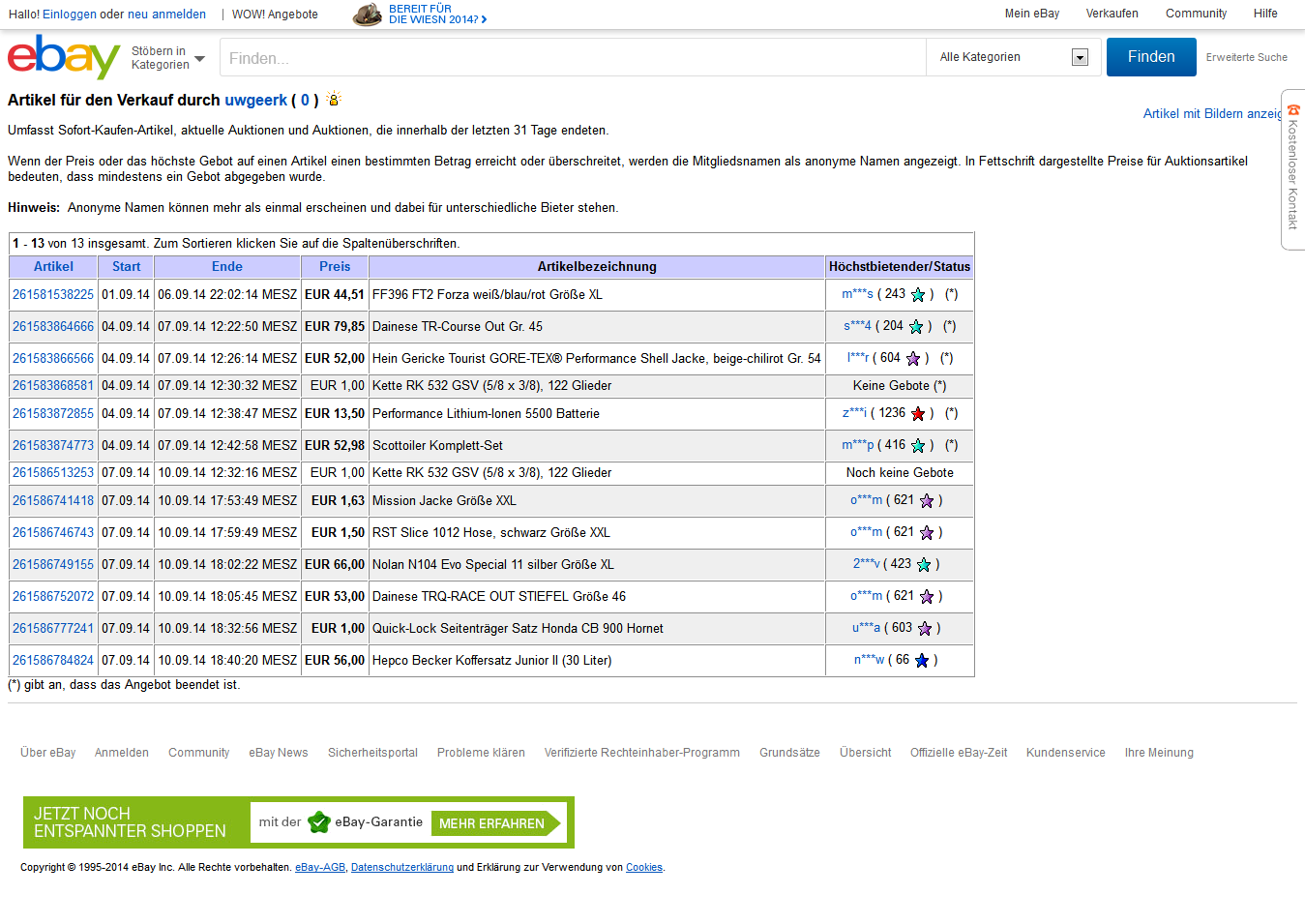Screen dimensions: 1305x924
Task: Open Erweiterte Suche
Action: (1246, 58)
